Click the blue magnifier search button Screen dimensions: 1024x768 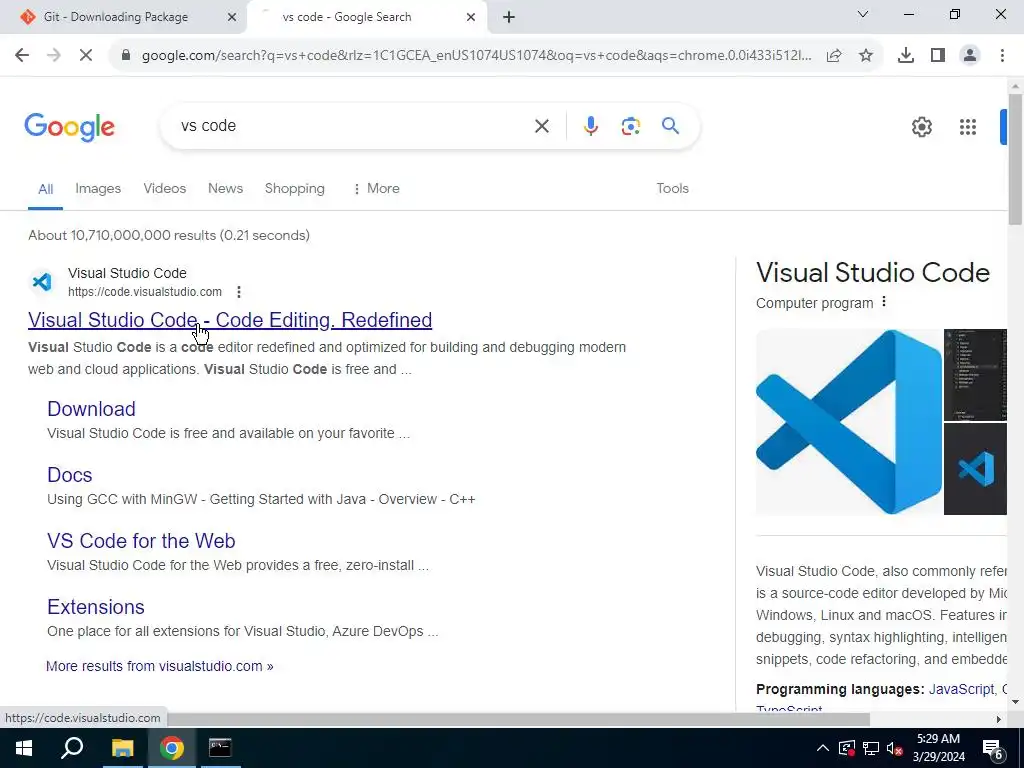tap(671, 126)
